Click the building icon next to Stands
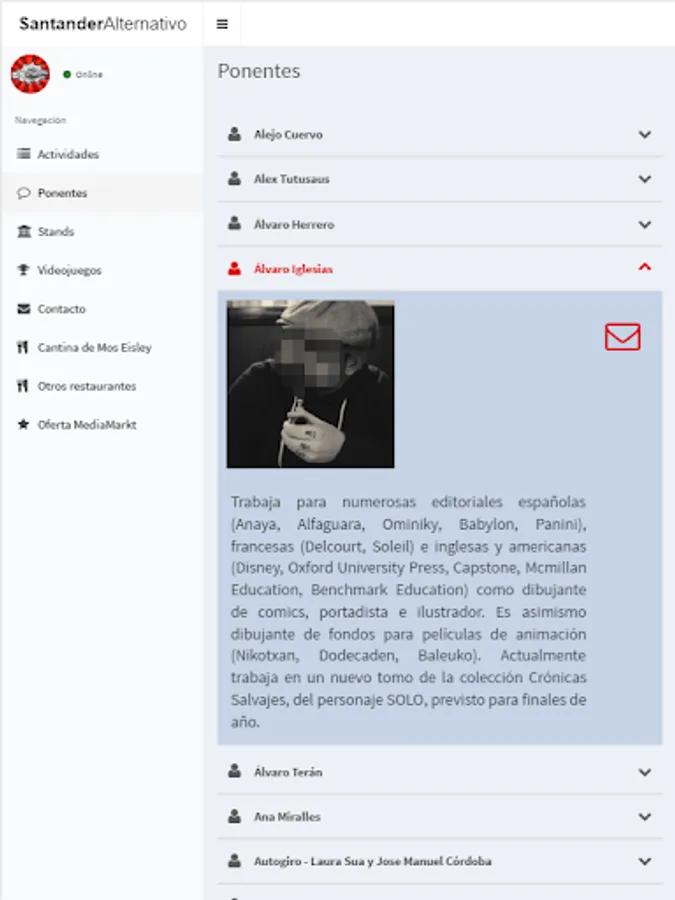Screen dimensions: 675x900 pyautogui.click(x=24, y=231)
